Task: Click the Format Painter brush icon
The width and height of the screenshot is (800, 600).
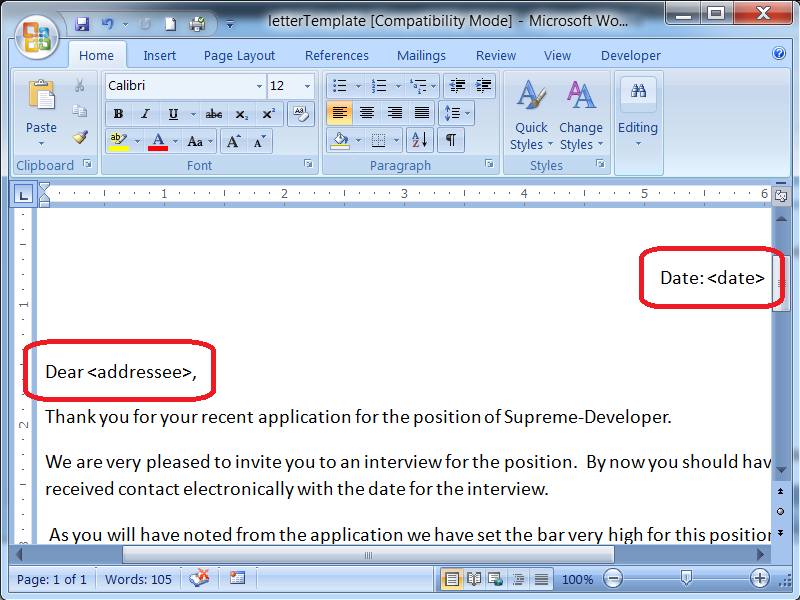Action: (80, 137)
